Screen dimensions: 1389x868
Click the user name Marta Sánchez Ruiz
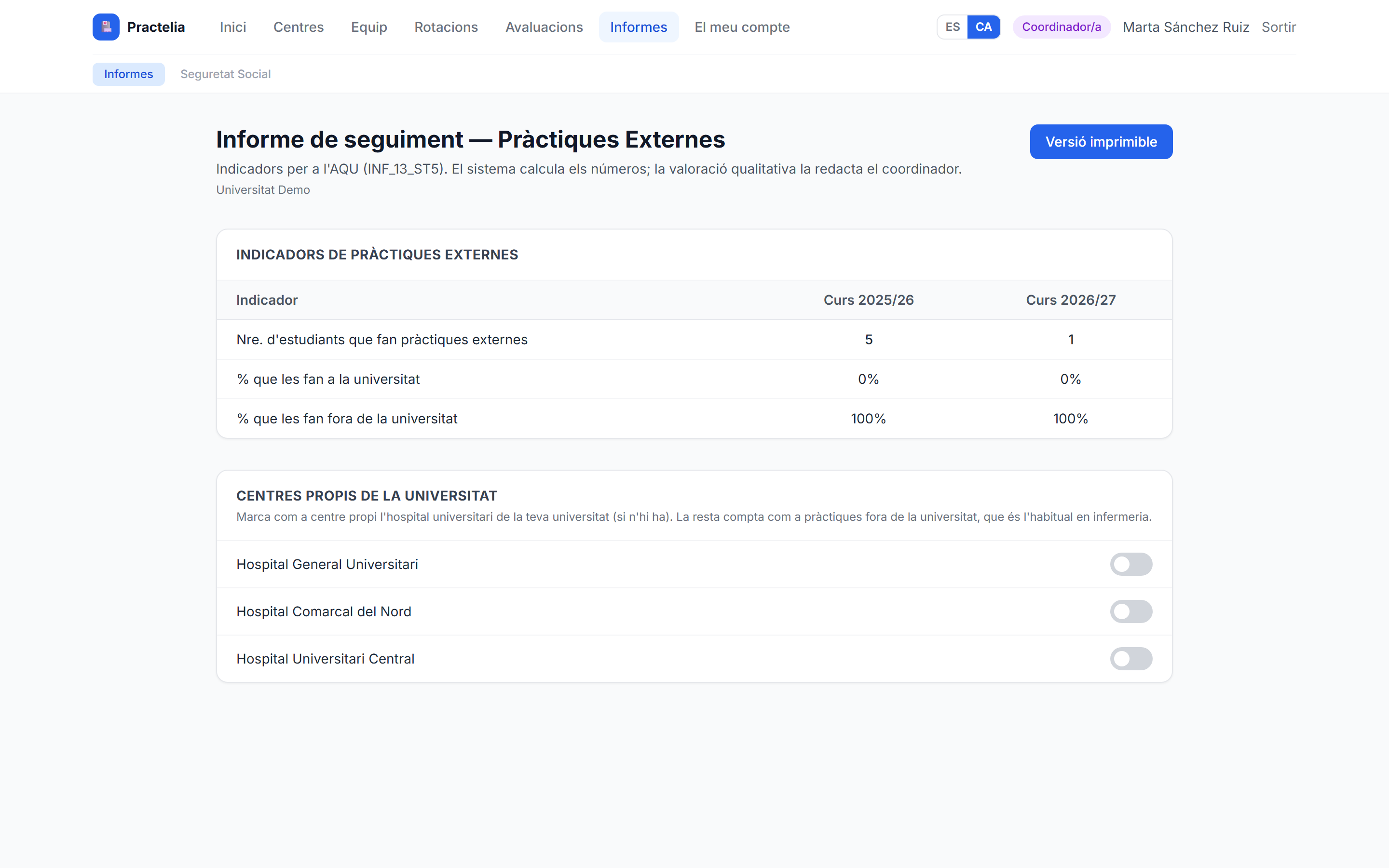tap(1186, 27)
